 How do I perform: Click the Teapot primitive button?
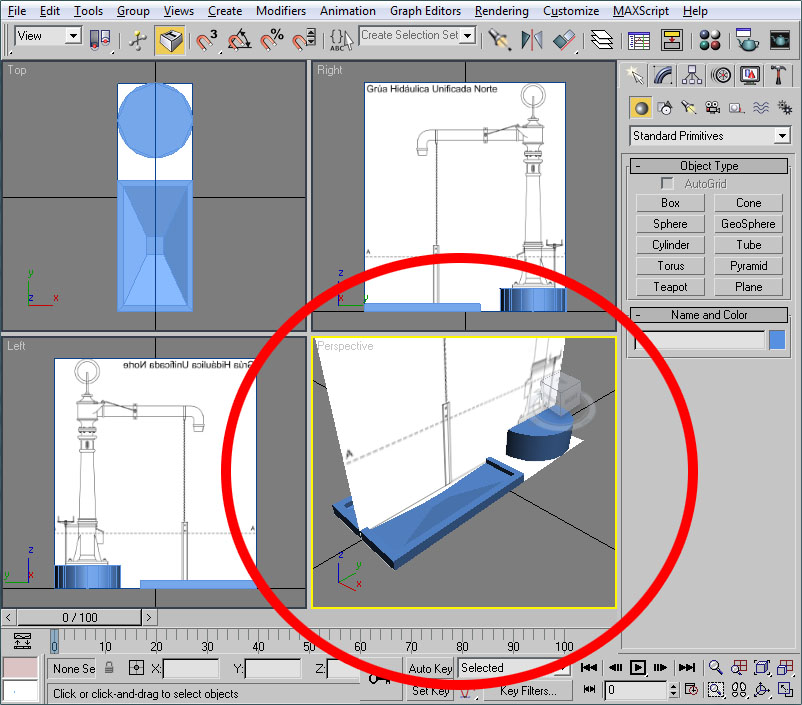(670, 287)
